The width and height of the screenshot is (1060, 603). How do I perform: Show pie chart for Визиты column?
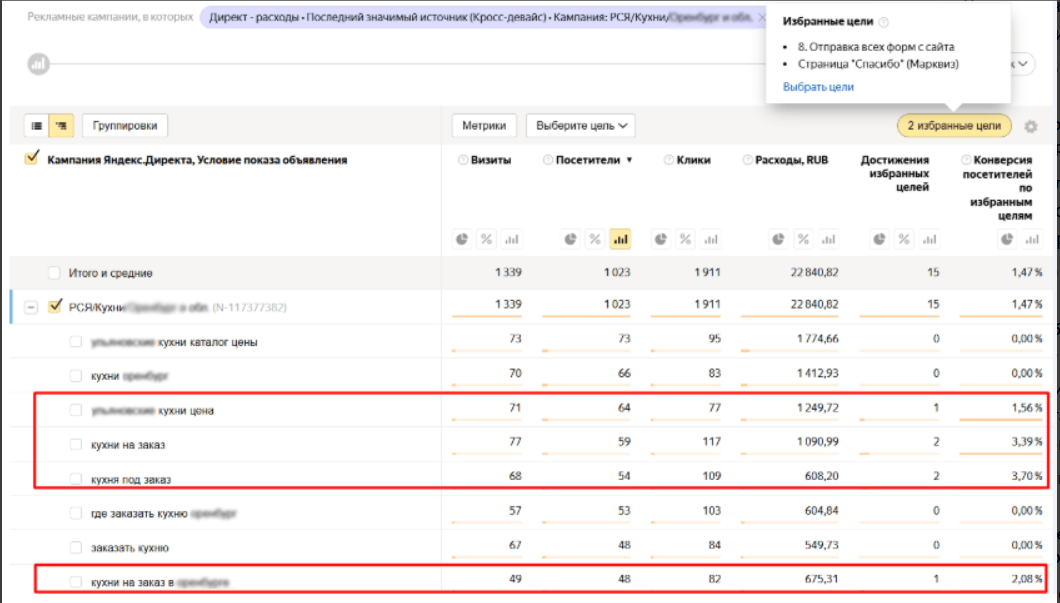462,239
